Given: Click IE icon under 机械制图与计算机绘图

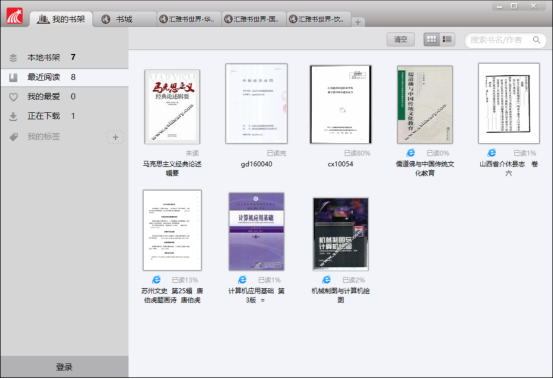Looking at the screenshot, I should click(327, 280).
